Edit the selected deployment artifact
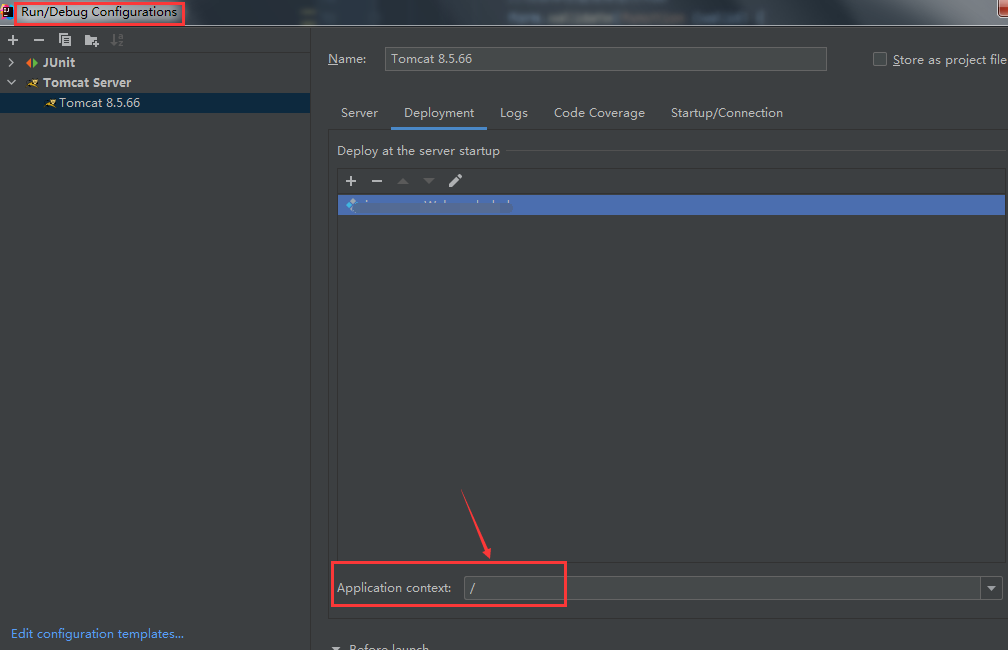 [455, 181]
